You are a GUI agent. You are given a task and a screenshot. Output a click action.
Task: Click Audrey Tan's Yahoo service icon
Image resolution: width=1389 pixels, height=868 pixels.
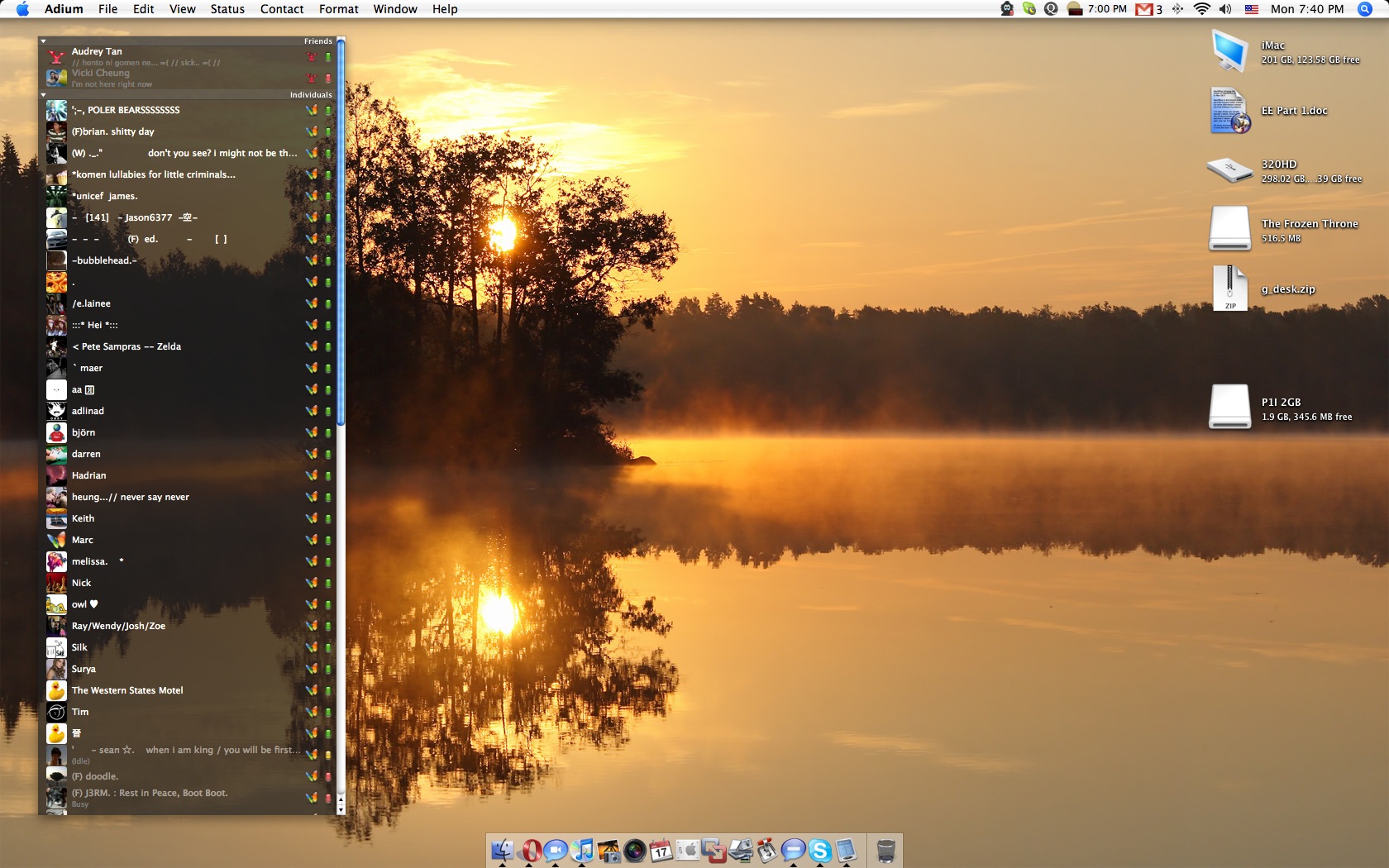312,57
